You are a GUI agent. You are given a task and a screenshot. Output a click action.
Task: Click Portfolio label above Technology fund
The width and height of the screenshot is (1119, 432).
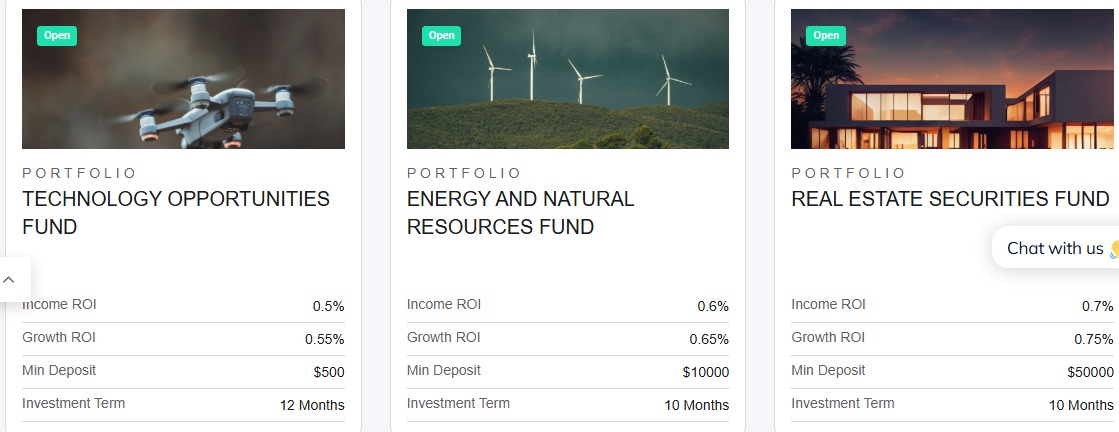tap(80, 173)
